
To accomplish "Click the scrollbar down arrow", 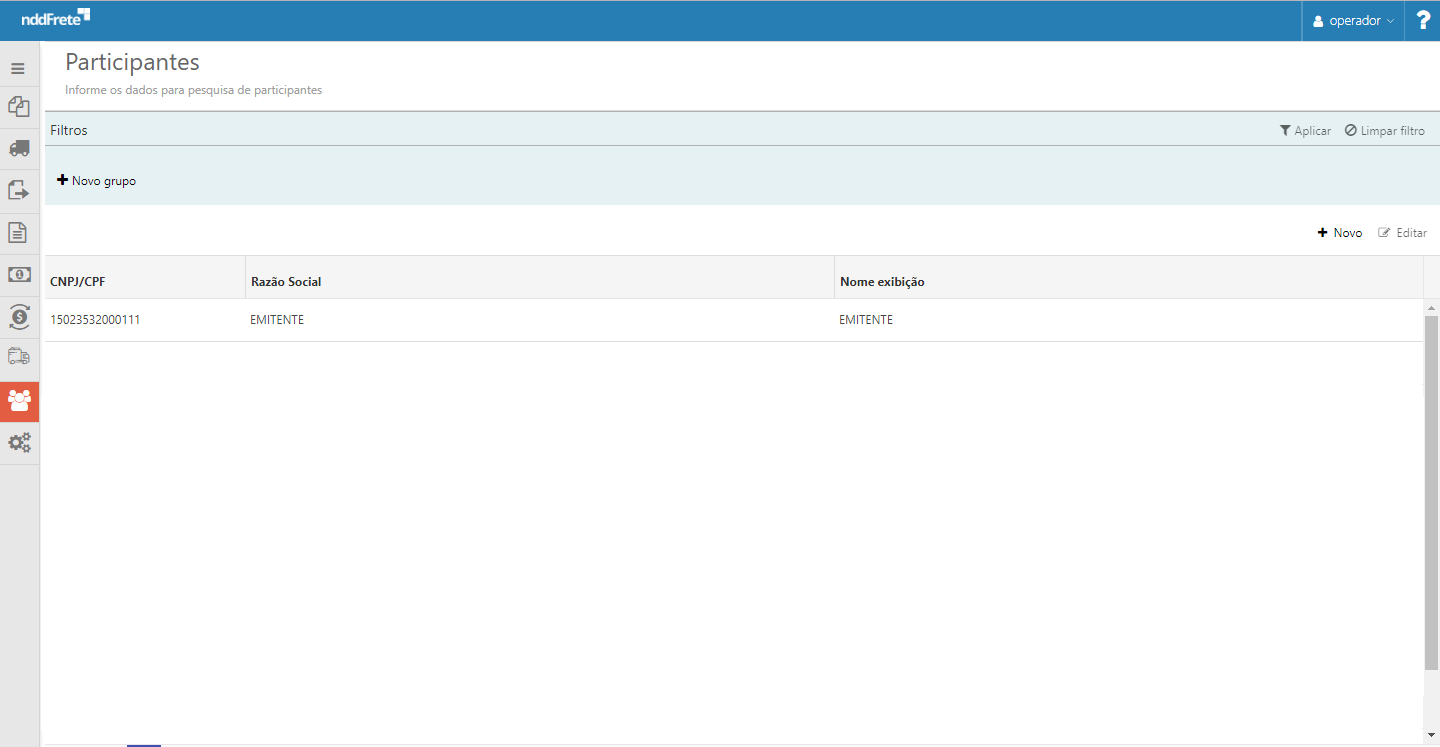I will click(1432, 735).
